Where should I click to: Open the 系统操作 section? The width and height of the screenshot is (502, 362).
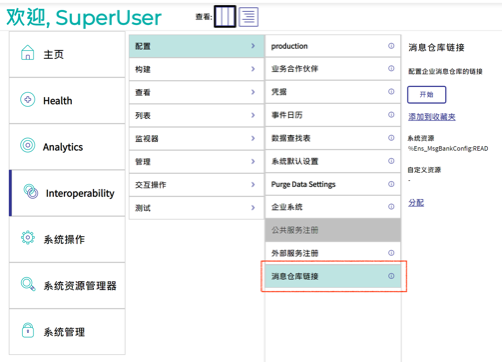(x=67, y=239)
